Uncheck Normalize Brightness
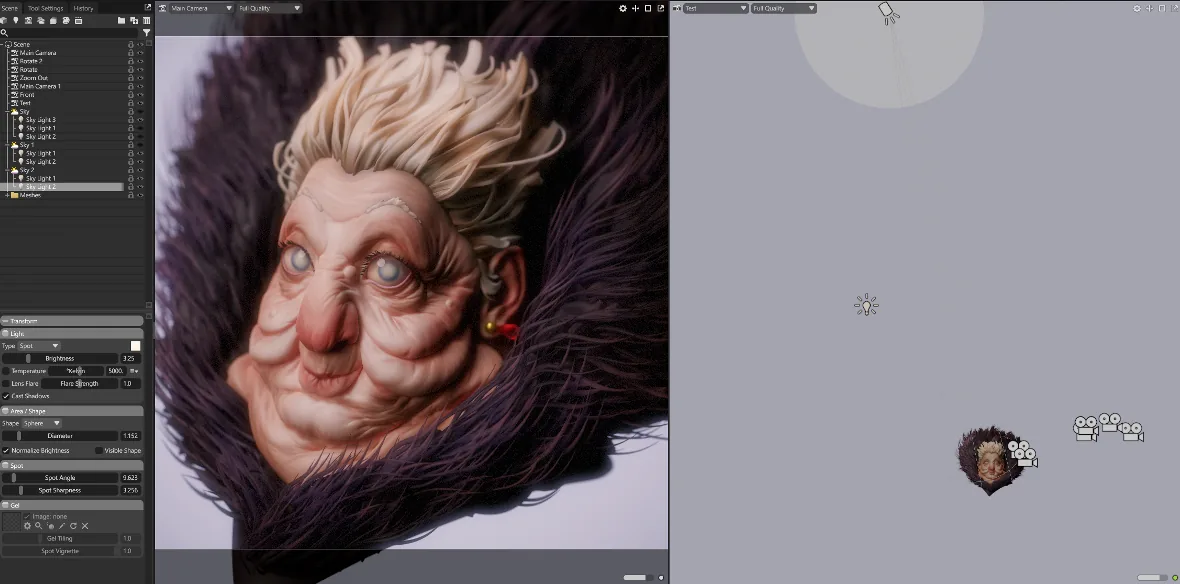Screen dimensions: 1180x584 (x=6, y=451)
